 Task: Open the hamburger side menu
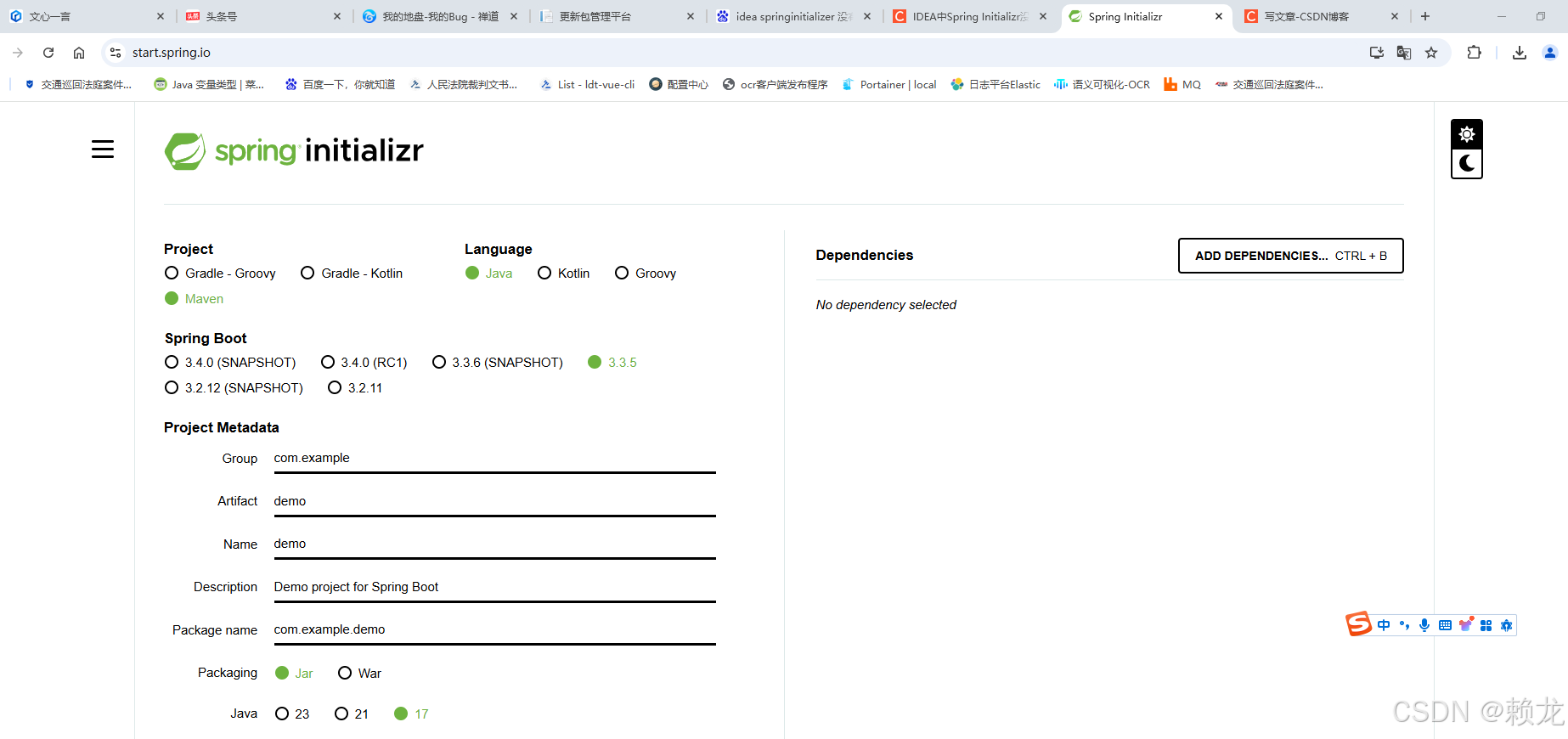pyautogui.click(x=103, y=149)
